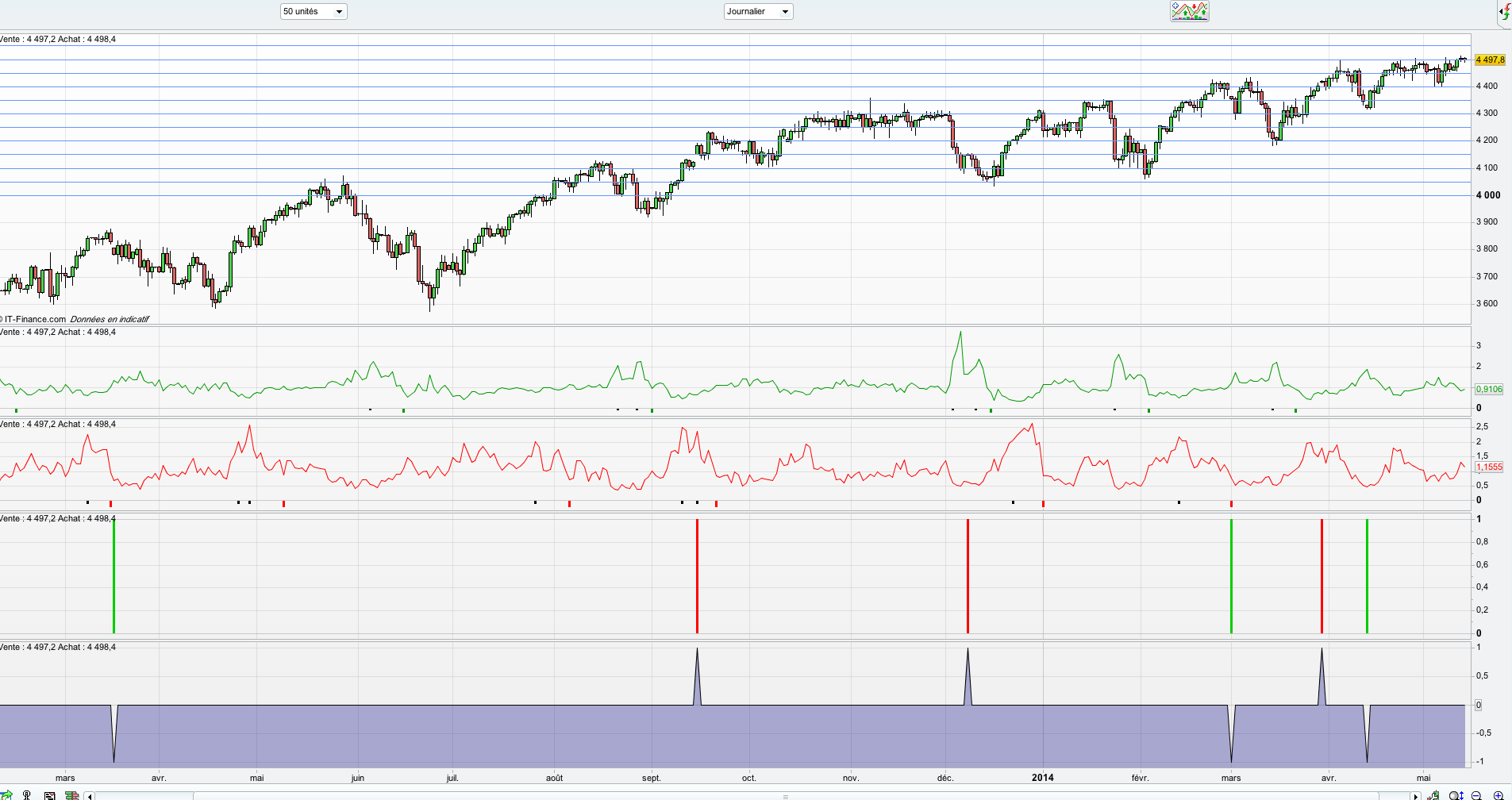Click the 2014 marker on time axis
This screenshot has width=1512, height=800.
tap(1042, 778)
